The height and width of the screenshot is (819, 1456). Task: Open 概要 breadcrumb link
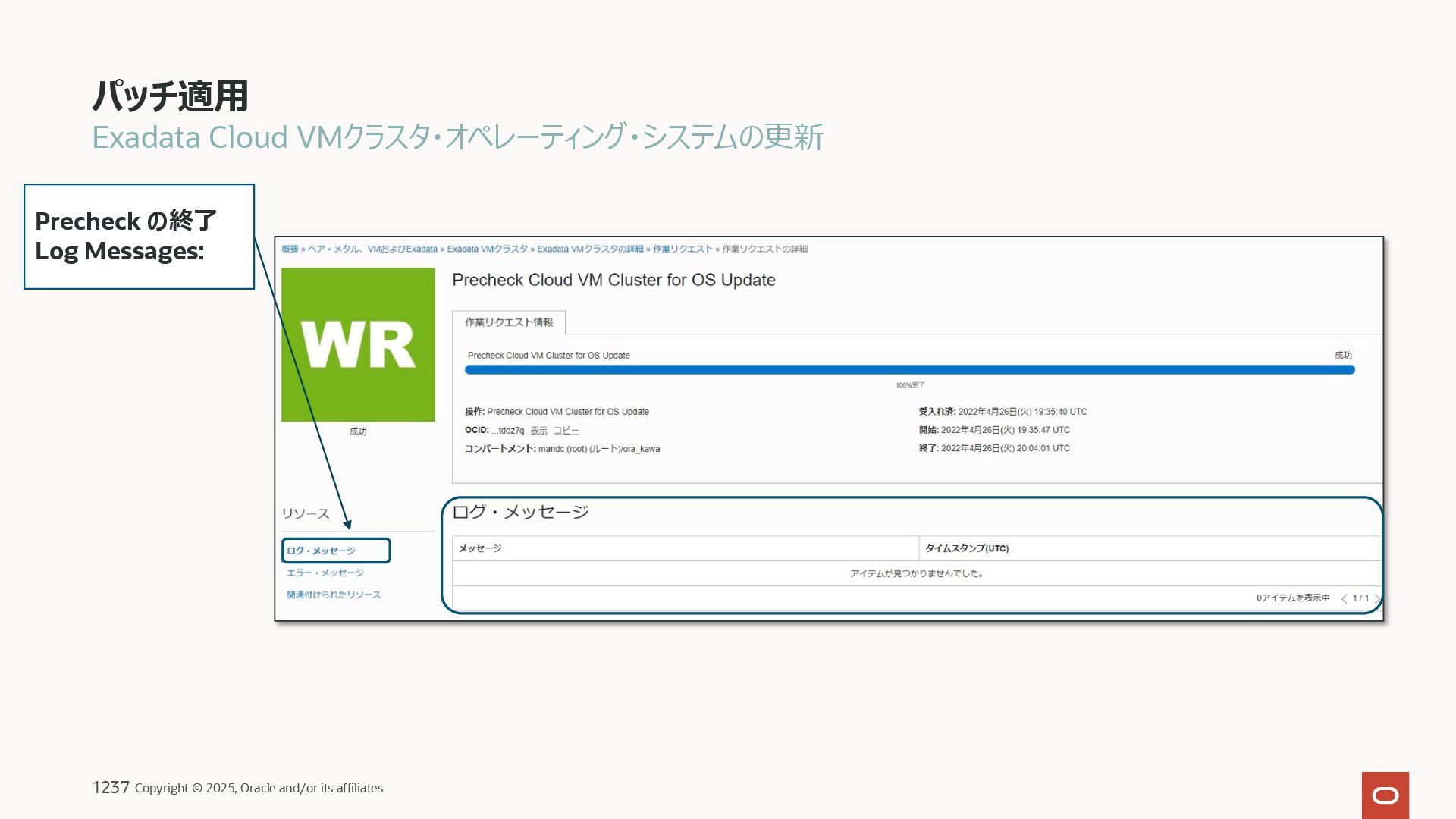tap(290, 249)
